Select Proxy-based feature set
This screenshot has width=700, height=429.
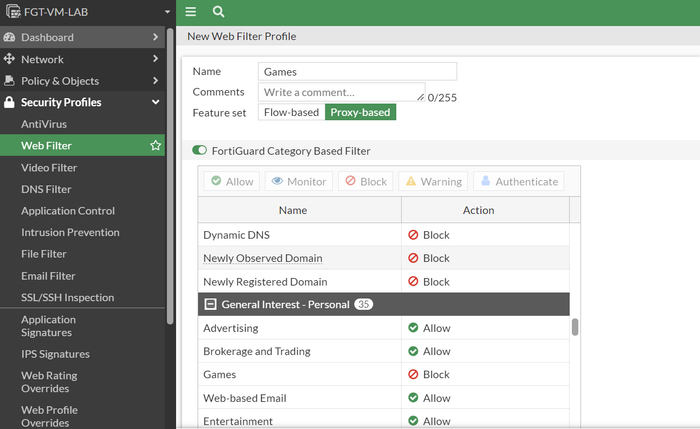pyautogui.click(x=360, y=112)
